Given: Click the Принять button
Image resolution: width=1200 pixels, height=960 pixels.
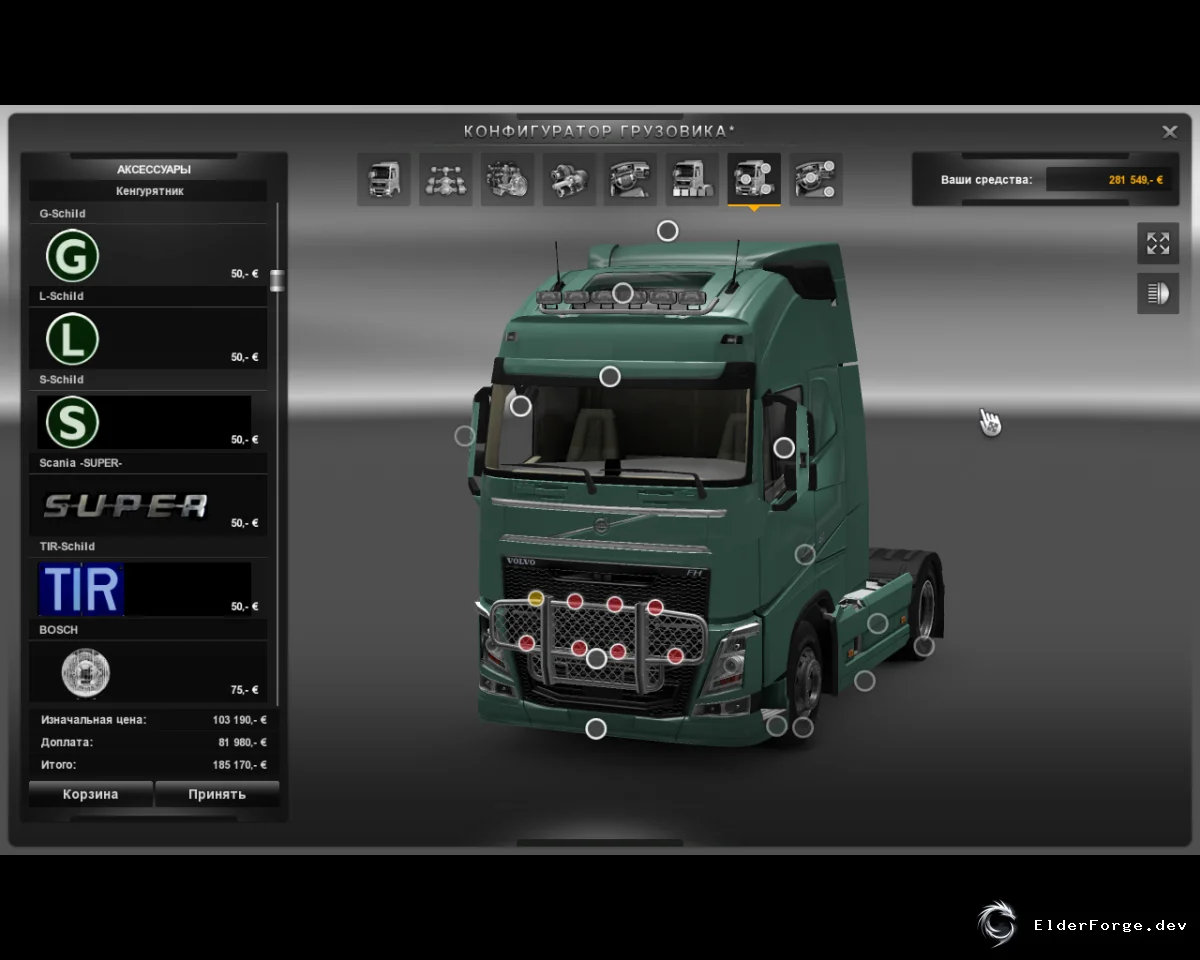Looking at the screenshot, I should pyautogui.click(x=217, y=794).
